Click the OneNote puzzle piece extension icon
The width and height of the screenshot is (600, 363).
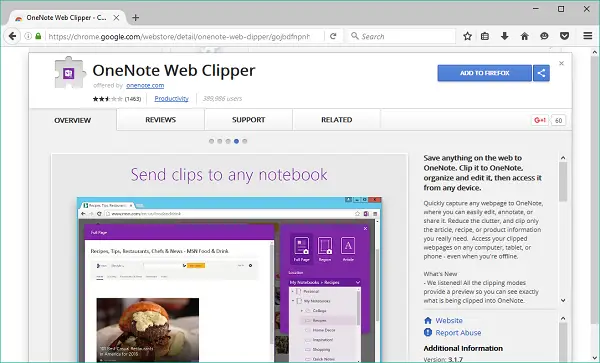pyautogui.click(x=69, y=73)
